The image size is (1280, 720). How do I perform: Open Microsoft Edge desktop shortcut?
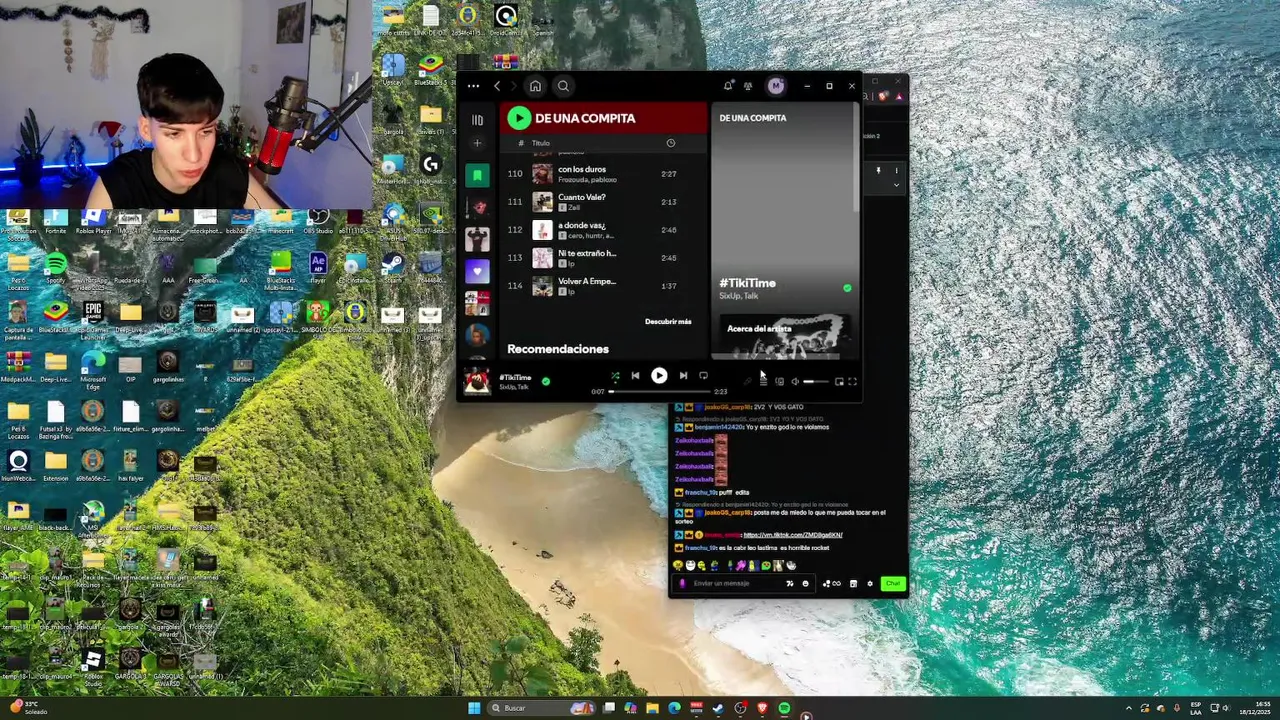93,367
